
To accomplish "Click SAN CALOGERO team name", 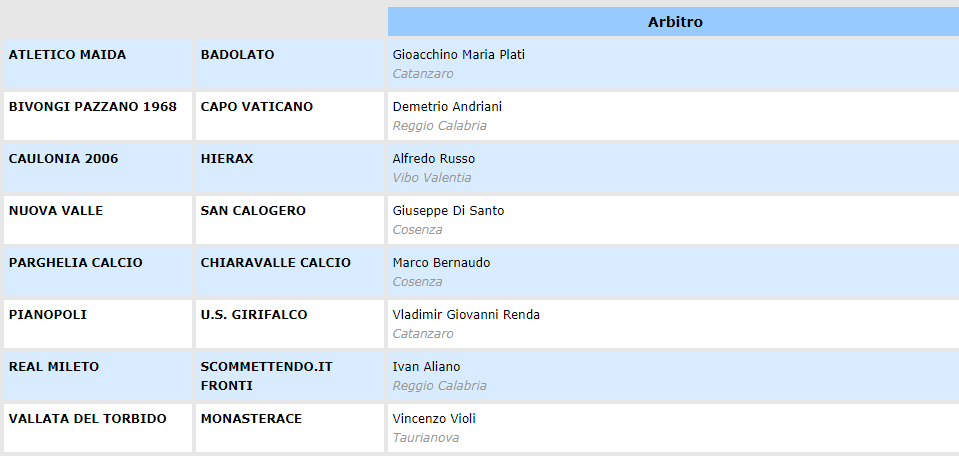I will click(253, 211).
